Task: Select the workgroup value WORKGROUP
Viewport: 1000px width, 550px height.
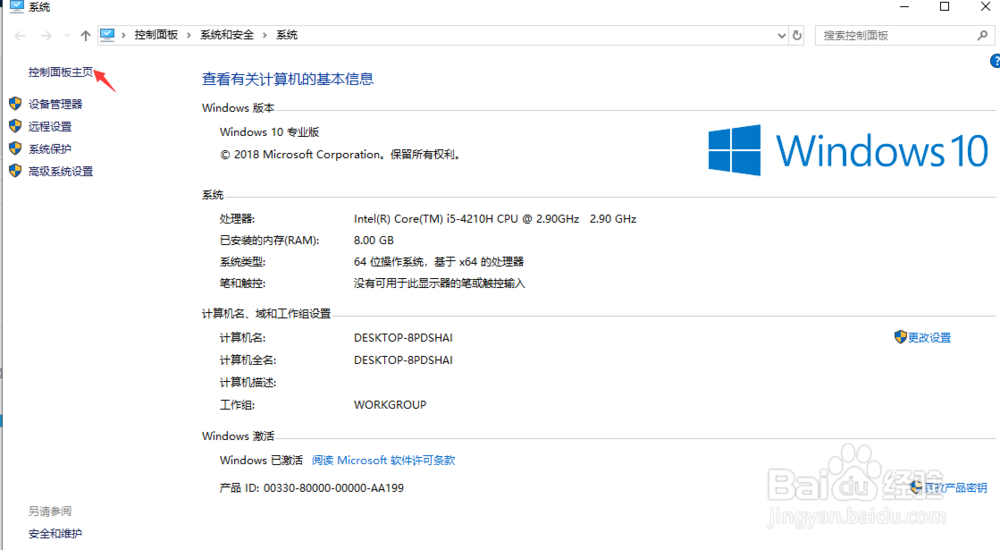Action: tap(390, 405)
